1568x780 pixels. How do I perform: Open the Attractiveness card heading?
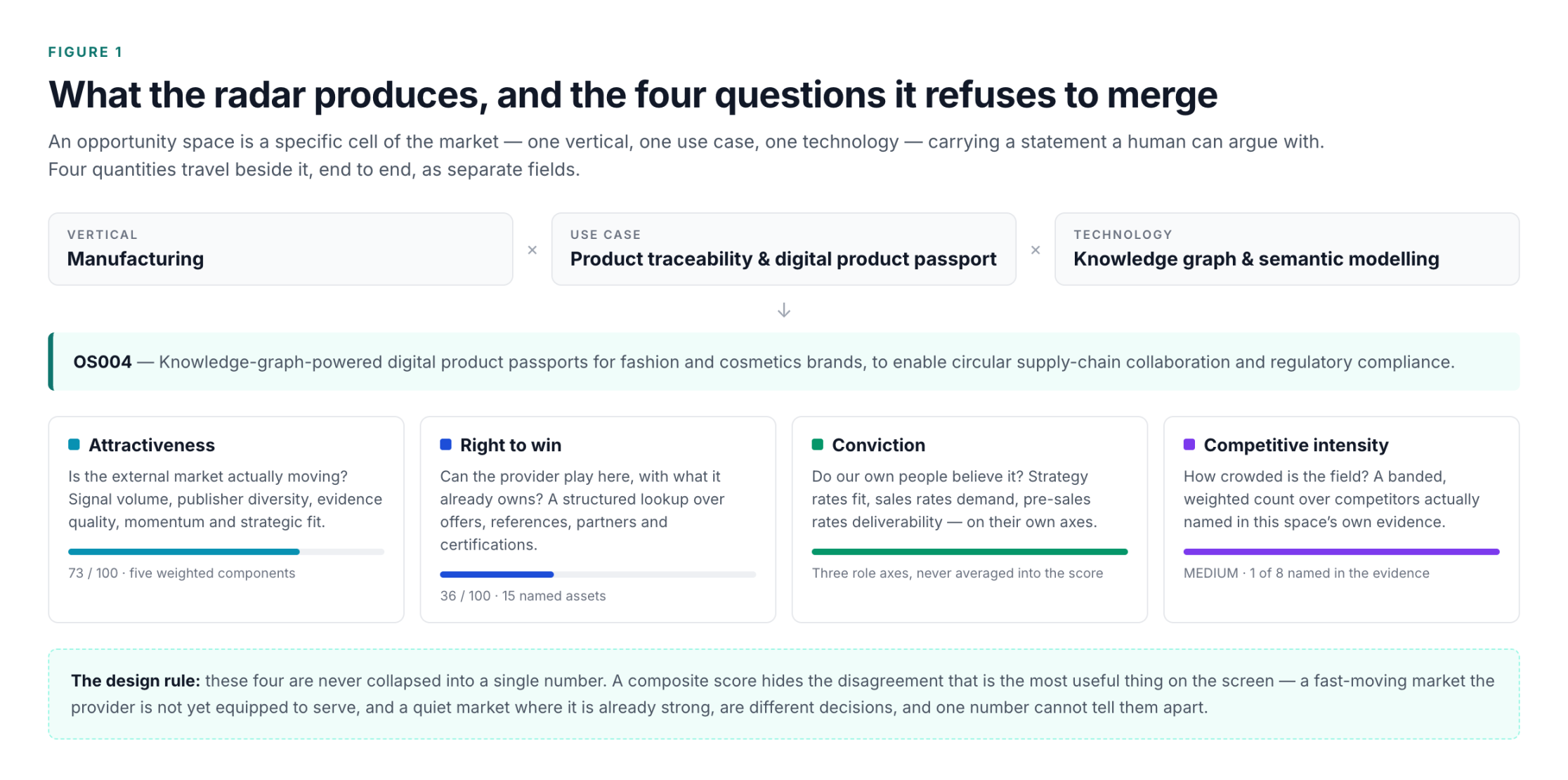[152, 445]
